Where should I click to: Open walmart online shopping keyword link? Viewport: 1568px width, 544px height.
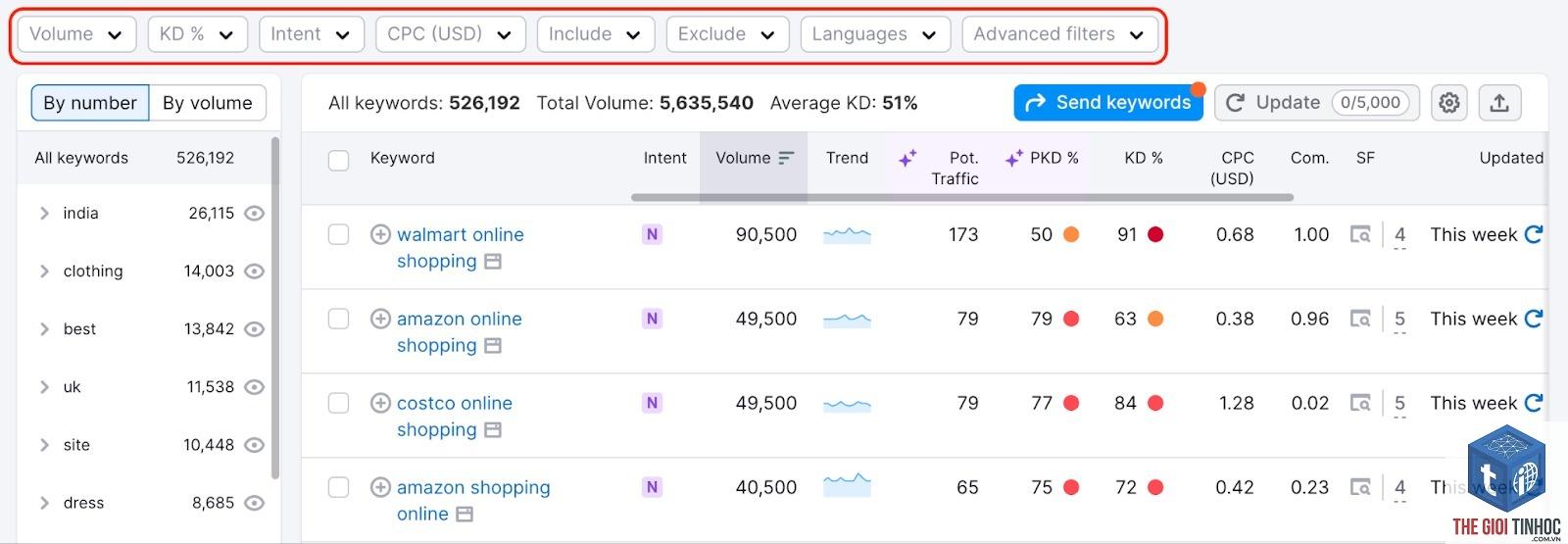(460, 248)
